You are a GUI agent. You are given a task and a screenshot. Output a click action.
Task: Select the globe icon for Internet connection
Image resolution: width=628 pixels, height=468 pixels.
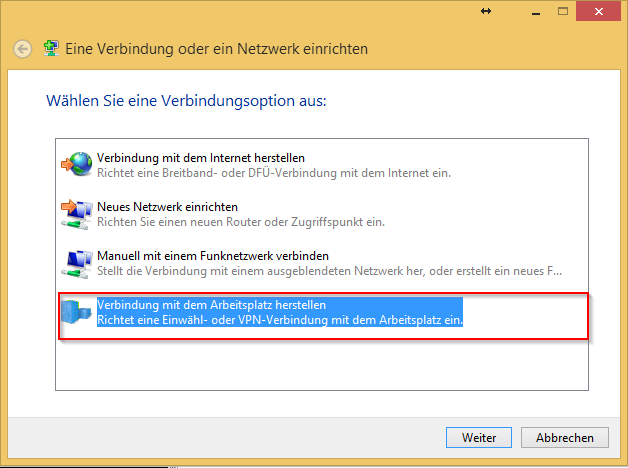tap(76, 164)
